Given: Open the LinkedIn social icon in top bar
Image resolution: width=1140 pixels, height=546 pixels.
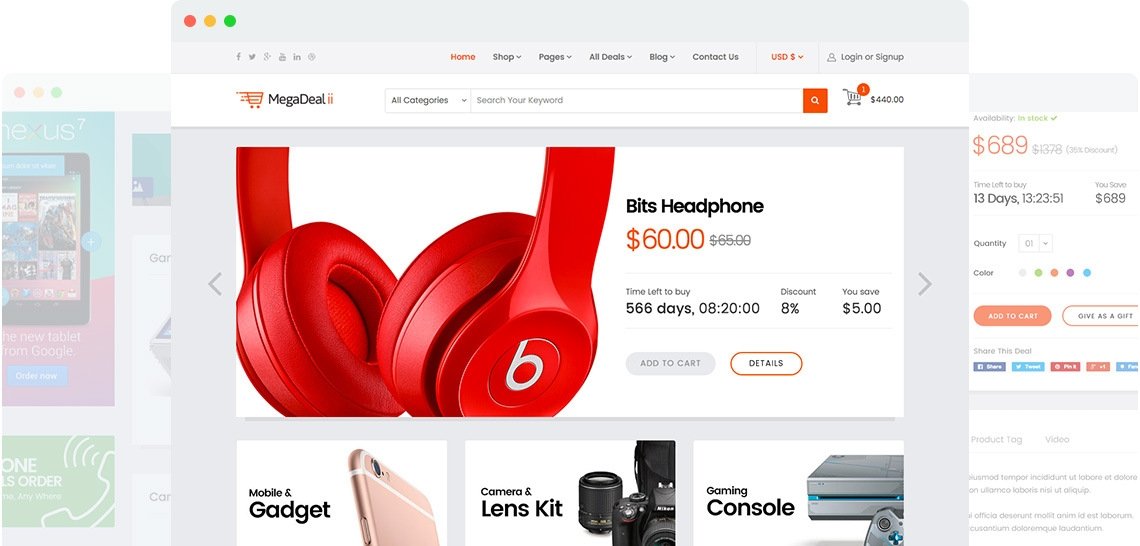Looking at the screenshot, I should click(297, 57).
